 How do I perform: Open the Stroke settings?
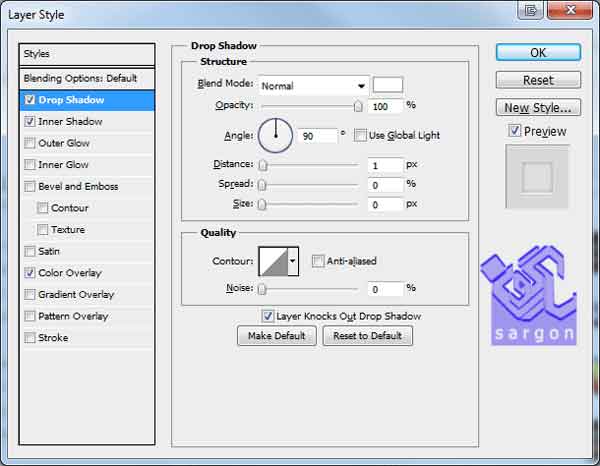pyautogui.click(x=53, y=337)
